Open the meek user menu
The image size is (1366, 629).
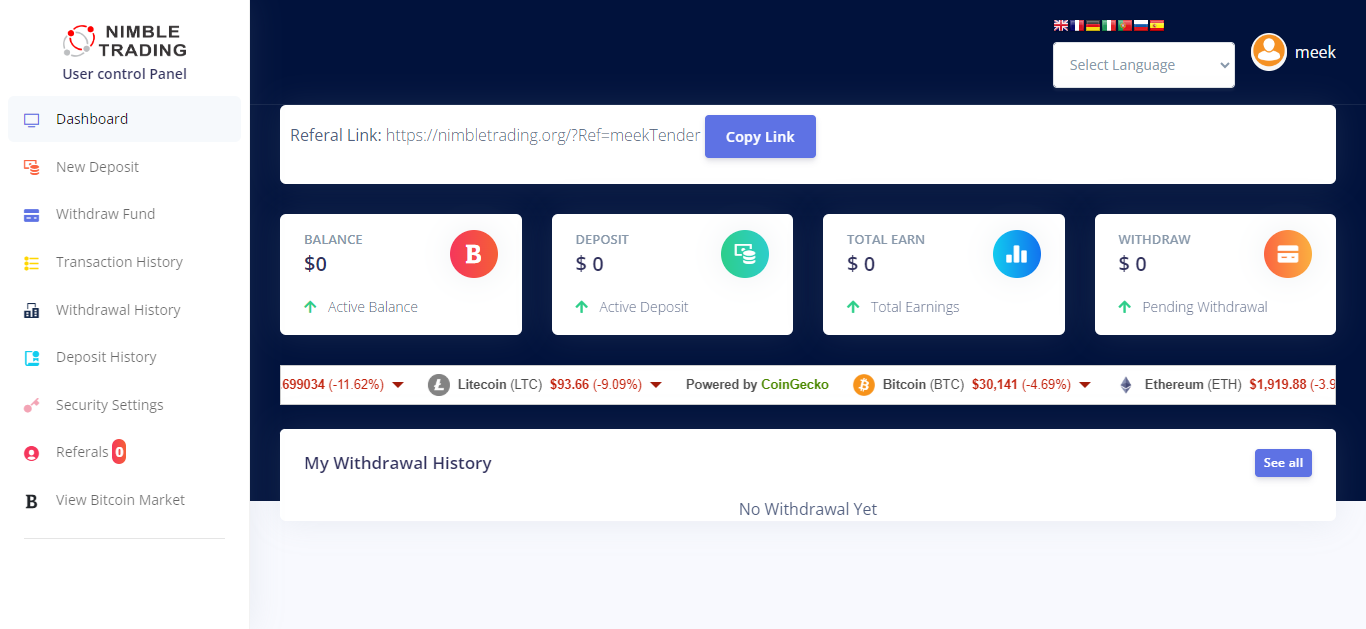pos(1314,52)
